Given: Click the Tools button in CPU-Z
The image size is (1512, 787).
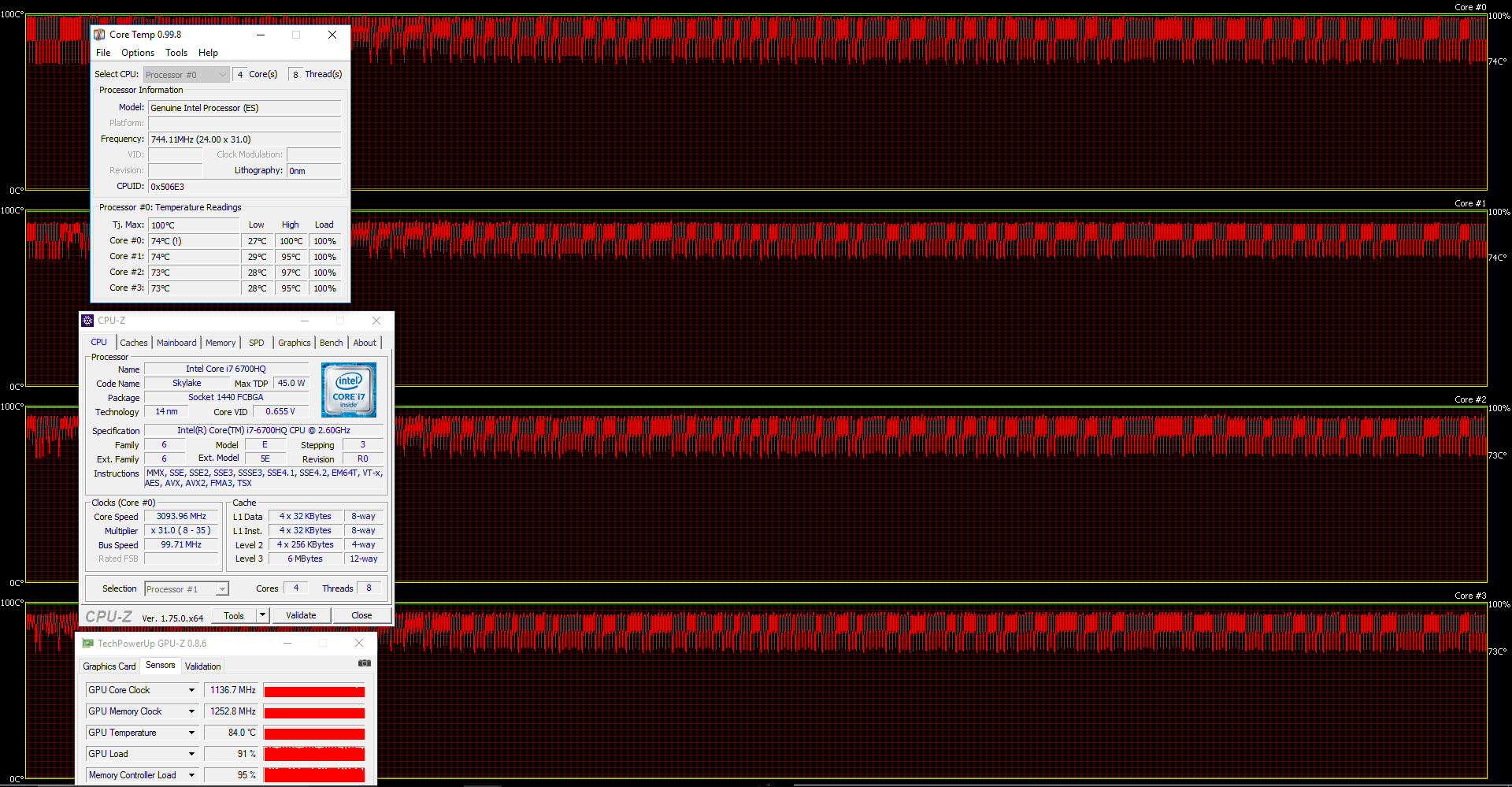Looking at the screenshot, I should 234,616.
